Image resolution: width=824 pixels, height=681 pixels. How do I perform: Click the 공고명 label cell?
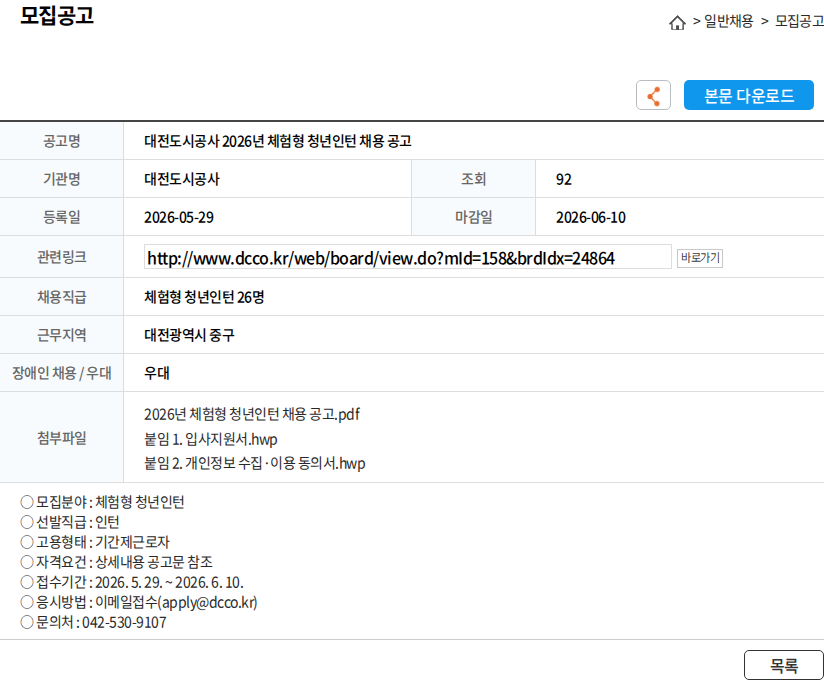coord(61,141)
